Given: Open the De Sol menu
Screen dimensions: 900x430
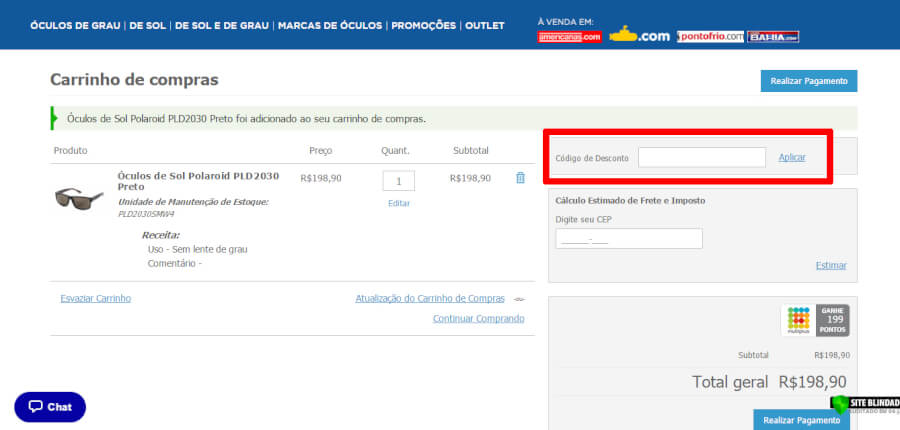Looking at the screenshot, I should 148,25.
